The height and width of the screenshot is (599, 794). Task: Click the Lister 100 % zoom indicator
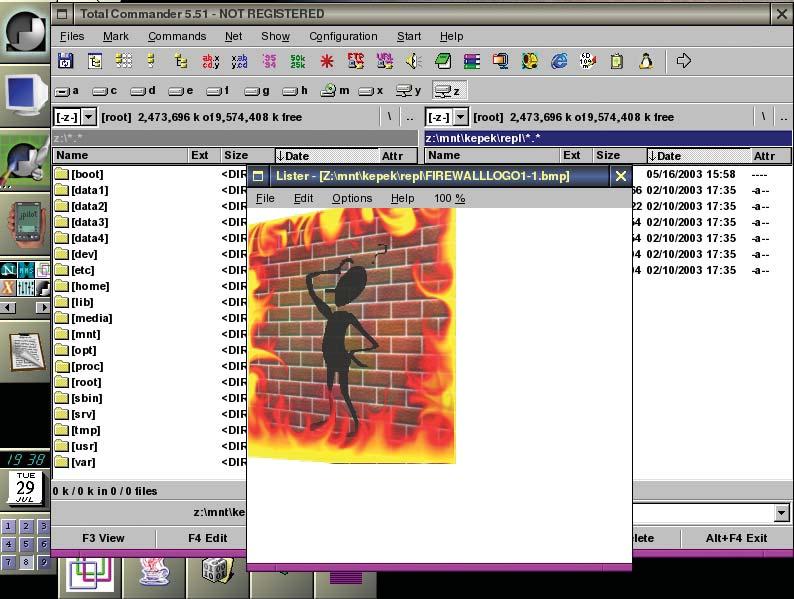(x=449, y=198)
